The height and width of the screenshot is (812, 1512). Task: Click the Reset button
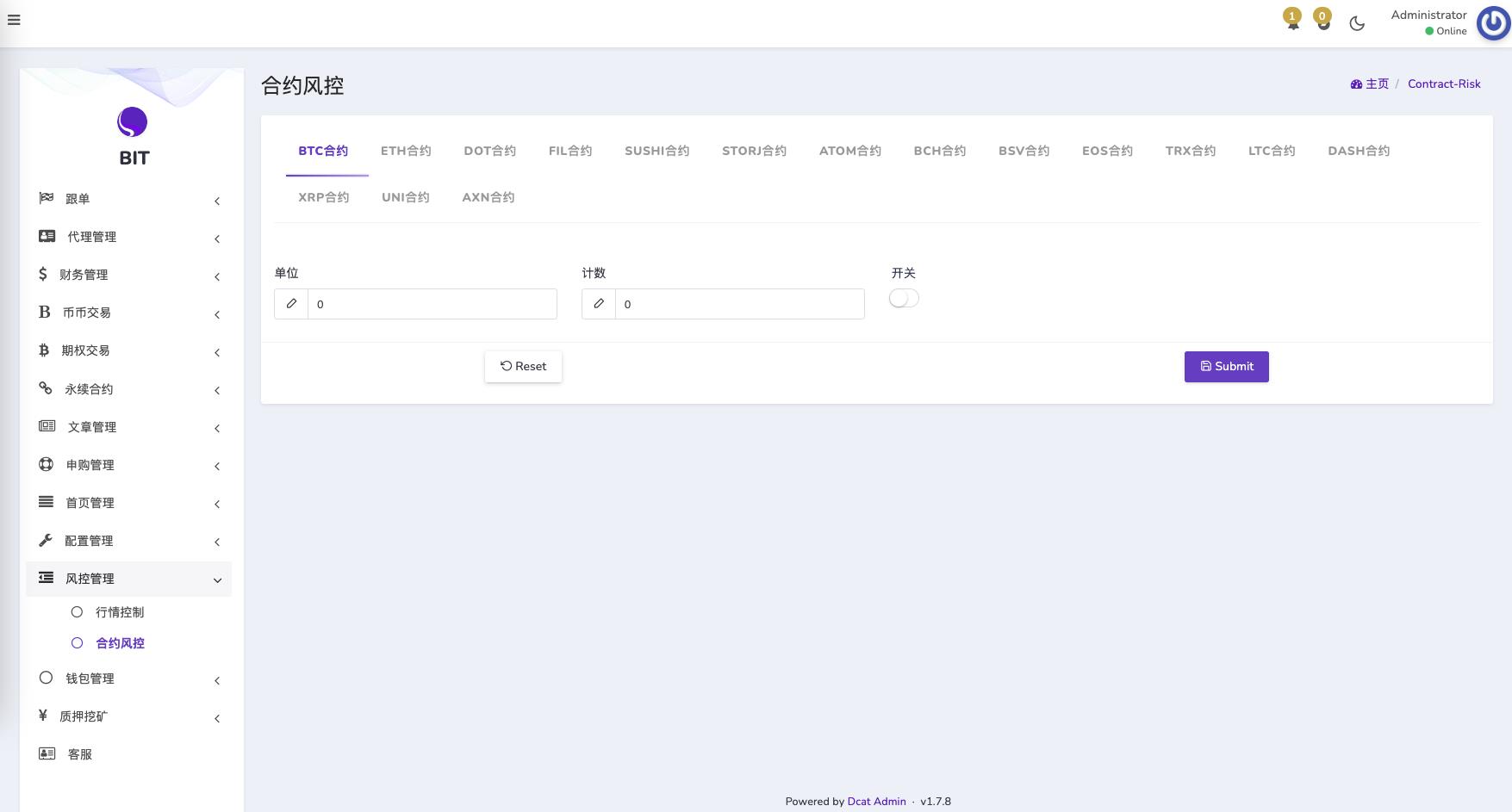click(x=523, y=367)
